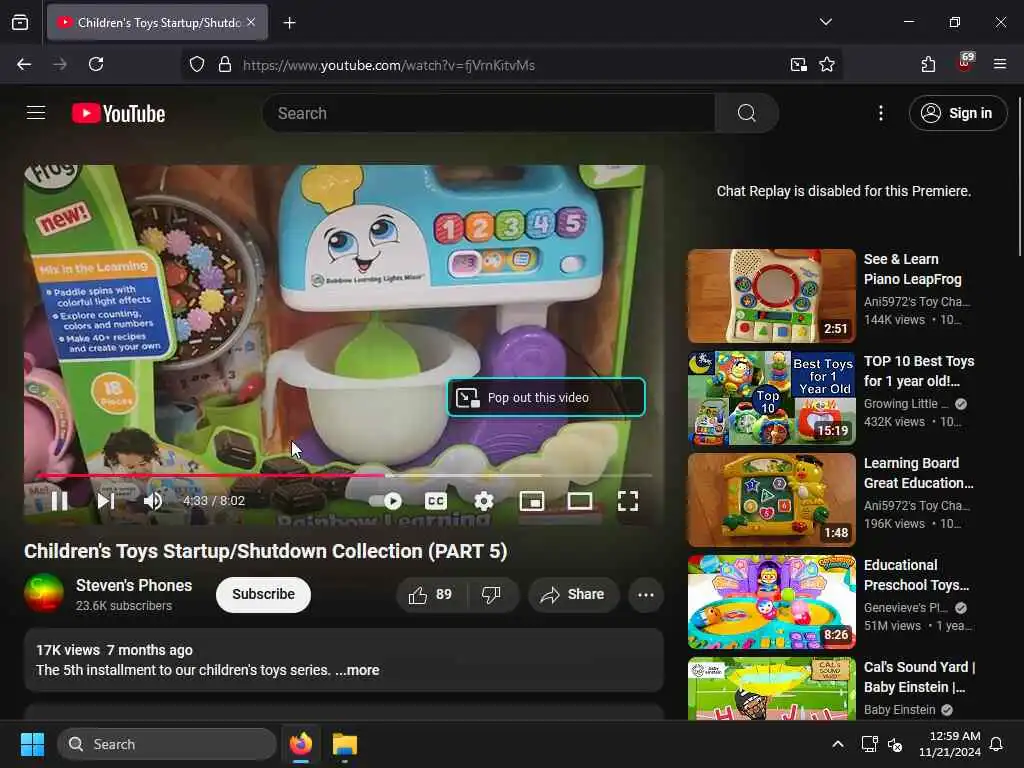Like the video with 89 likes
This screenshot has width=1024, height=768.
[430, 594]
